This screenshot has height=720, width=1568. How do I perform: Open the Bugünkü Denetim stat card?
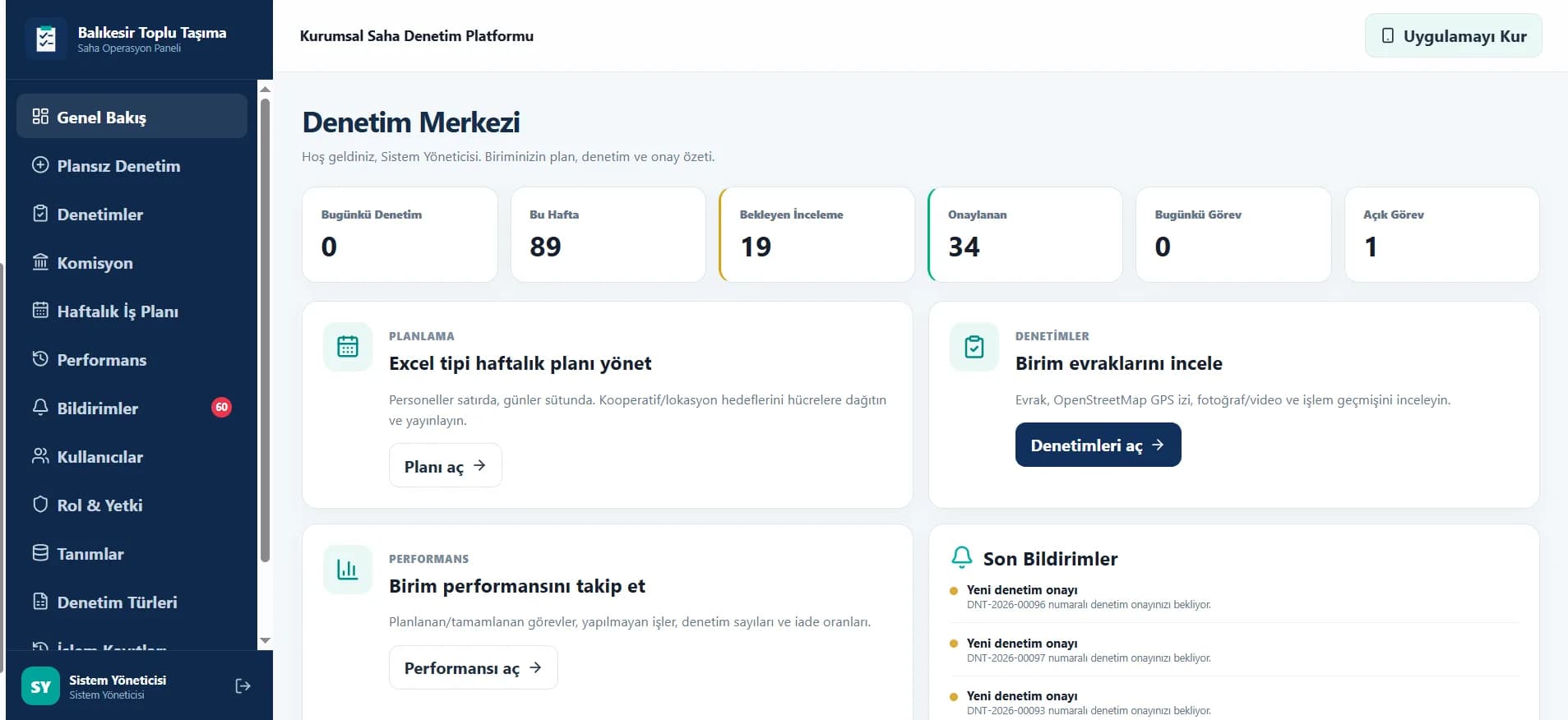[x=400, y=234]
